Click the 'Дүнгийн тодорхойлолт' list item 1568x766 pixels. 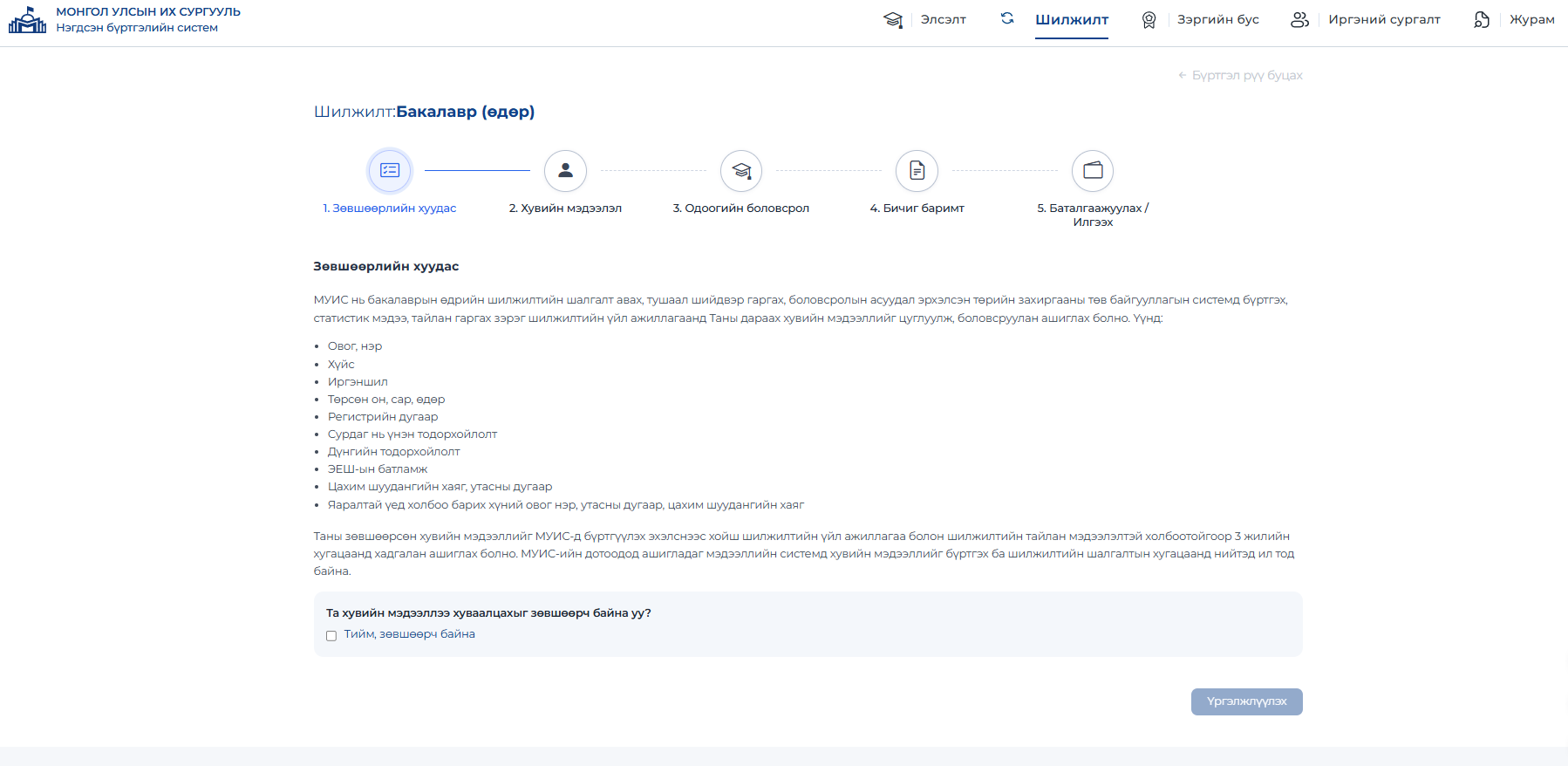(394, 452)
